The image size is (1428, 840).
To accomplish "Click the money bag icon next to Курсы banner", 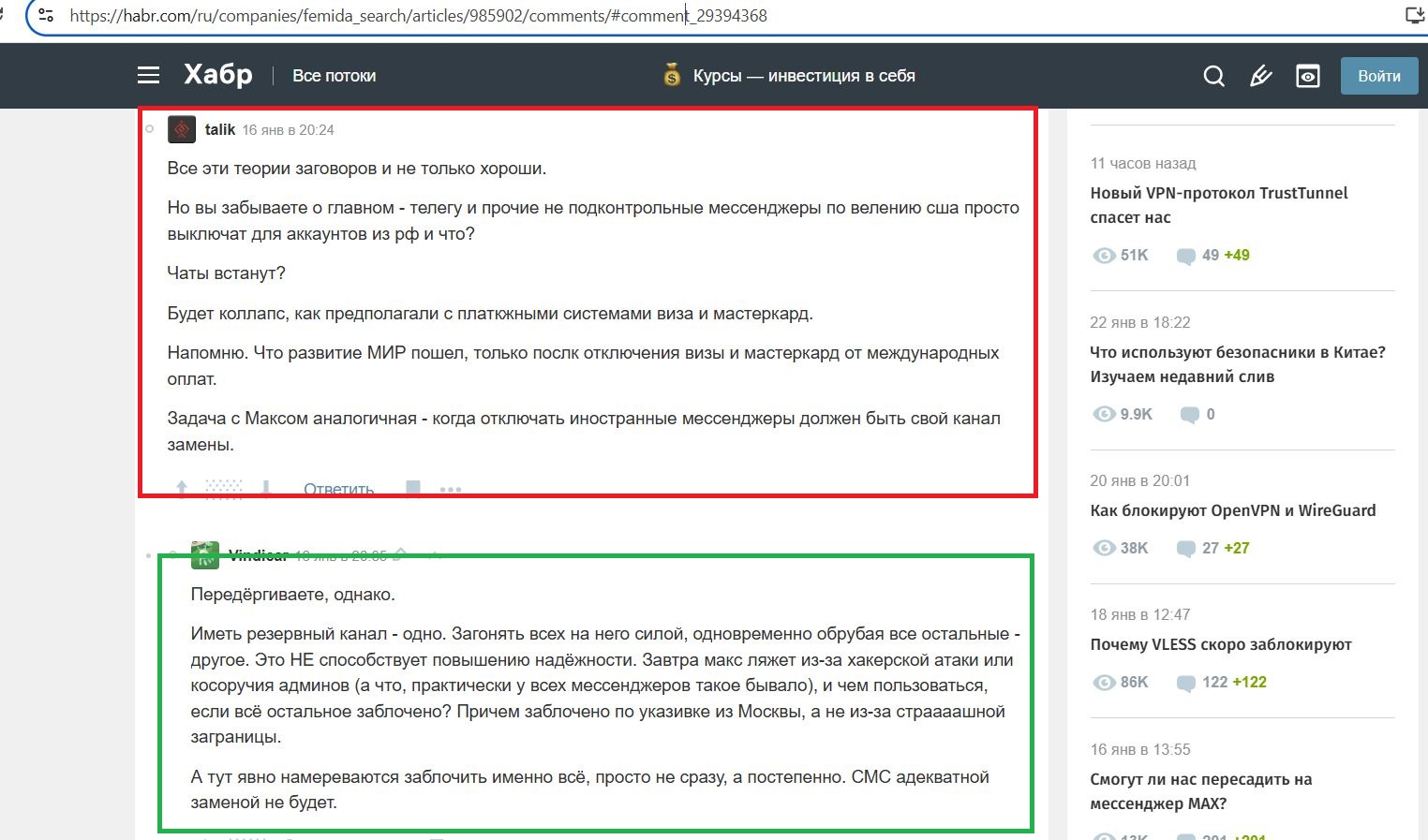I will click(671, 75).
